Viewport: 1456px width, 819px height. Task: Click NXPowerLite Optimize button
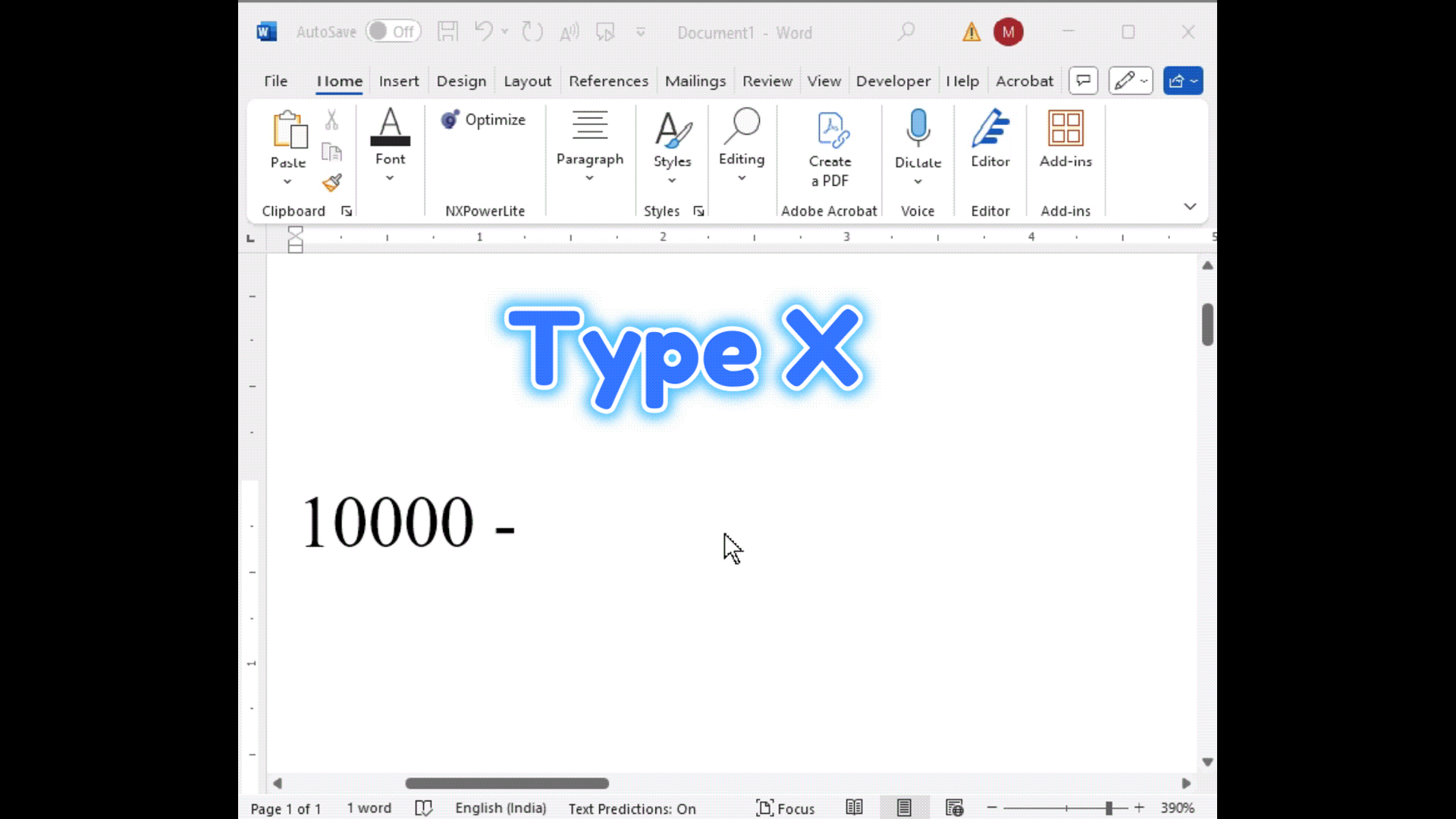[x=484, y=120]
